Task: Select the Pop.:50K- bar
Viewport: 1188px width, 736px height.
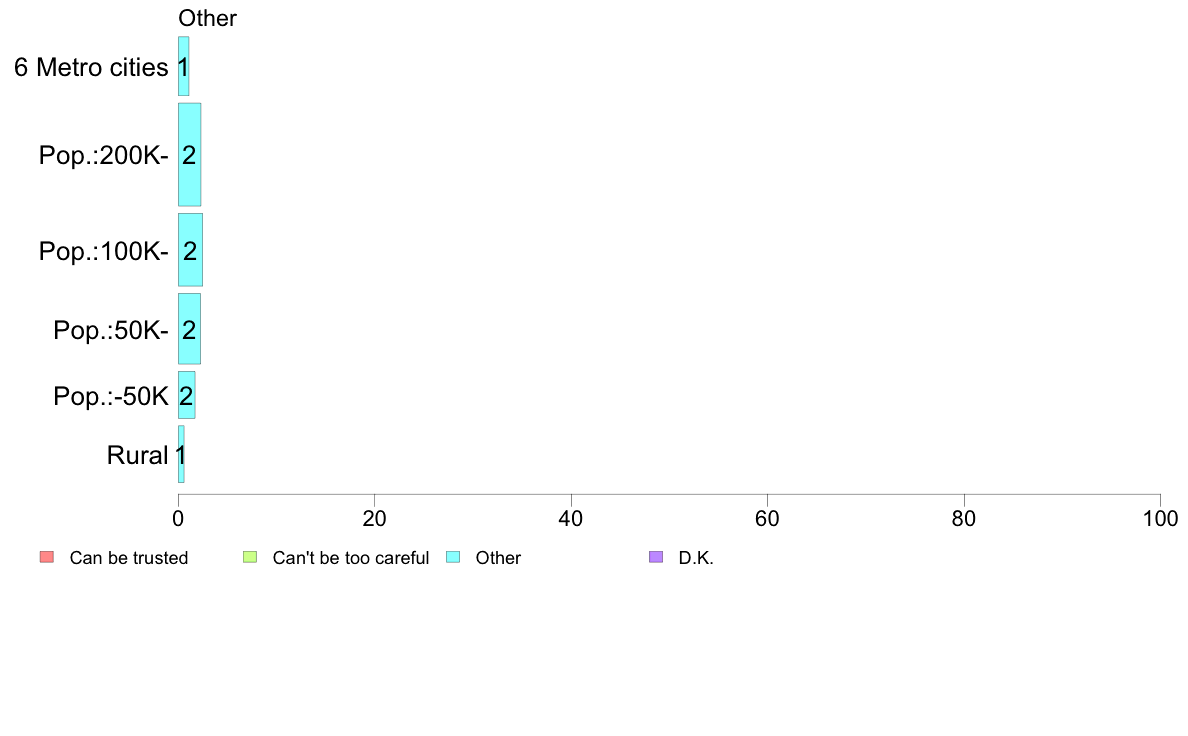Action: point(189,329)
